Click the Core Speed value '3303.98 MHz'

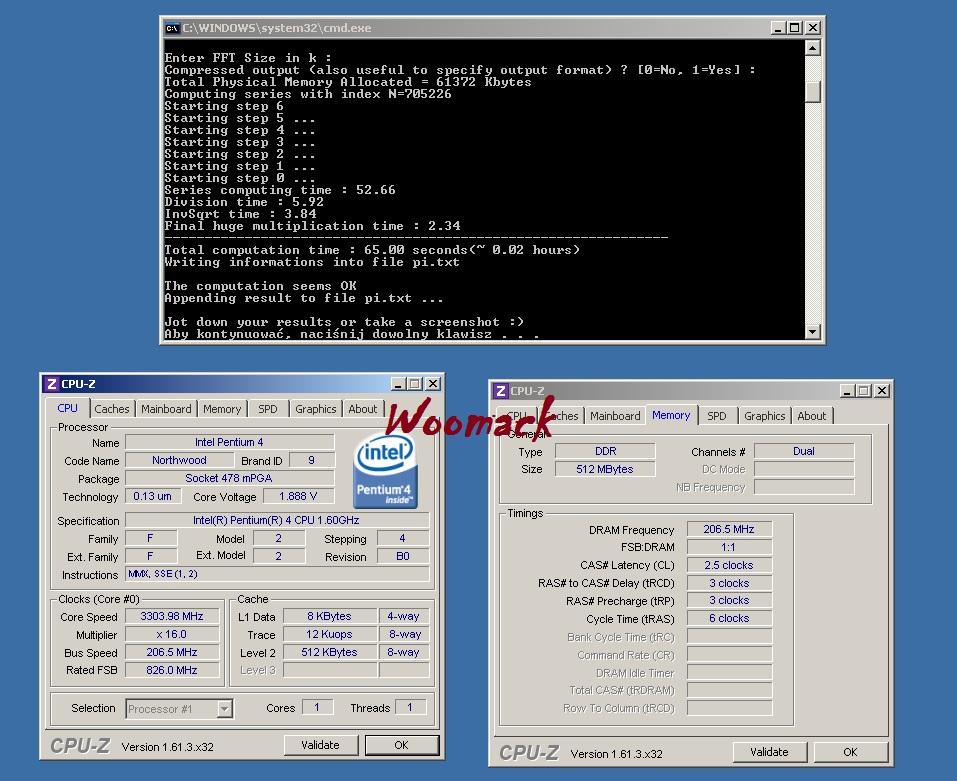coord(172,616)
